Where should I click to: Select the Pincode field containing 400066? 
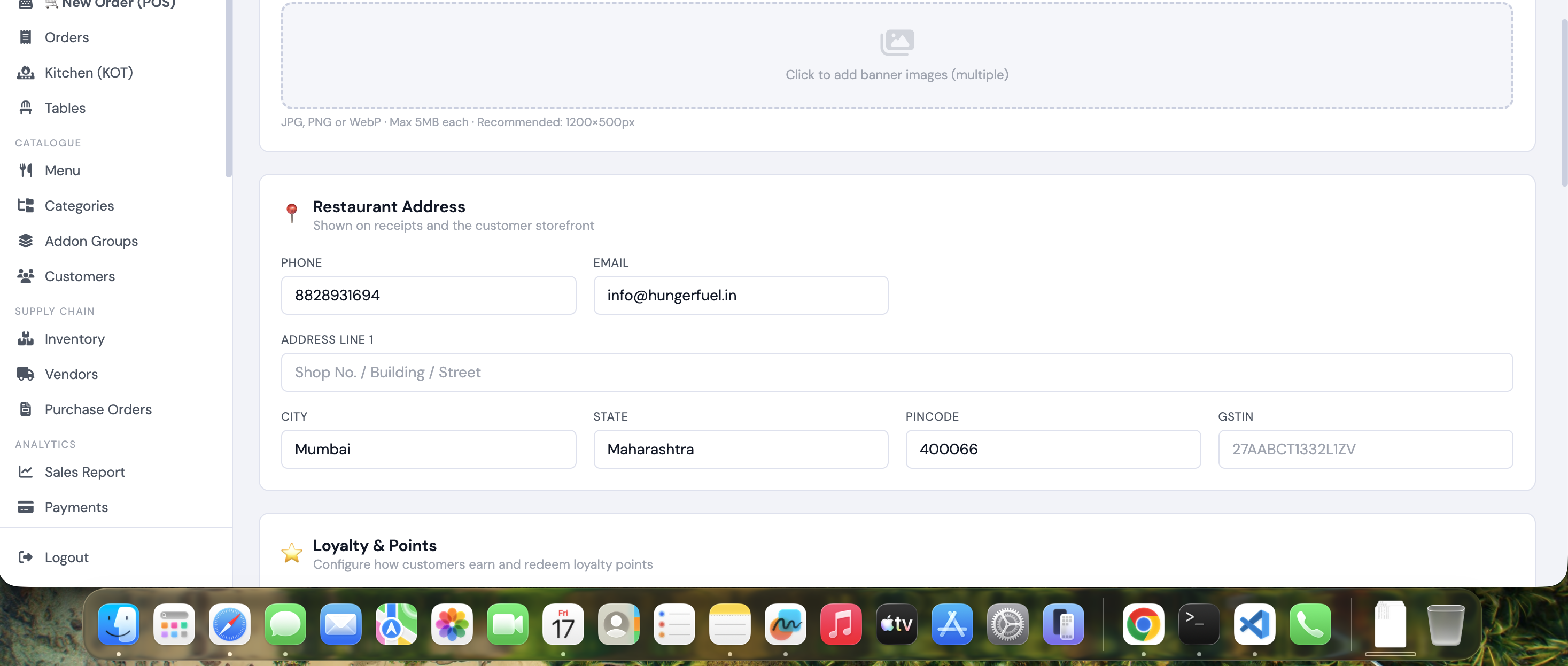[1052, 450]
